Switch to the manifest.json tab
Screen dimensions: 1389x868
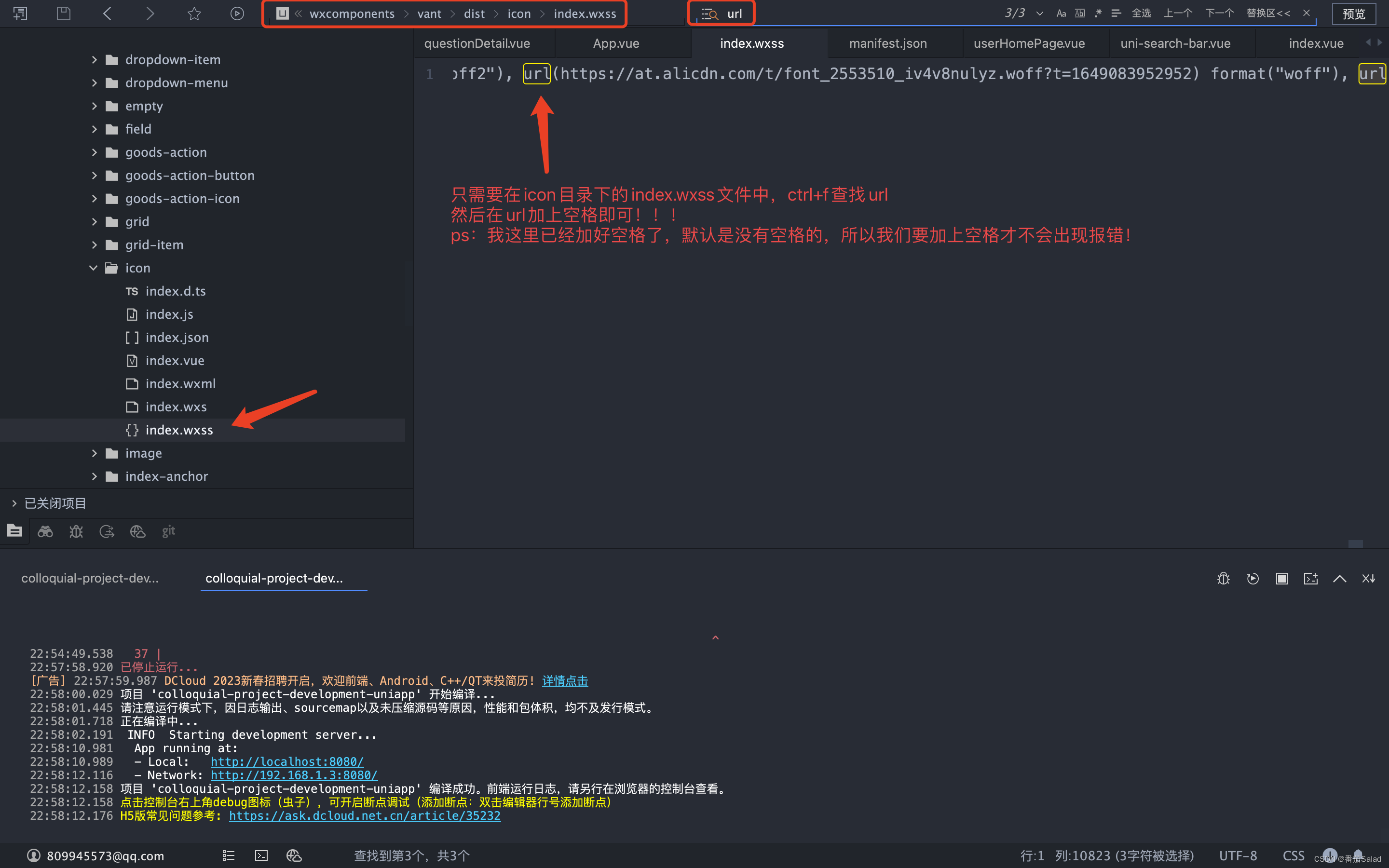click(888, 43)
